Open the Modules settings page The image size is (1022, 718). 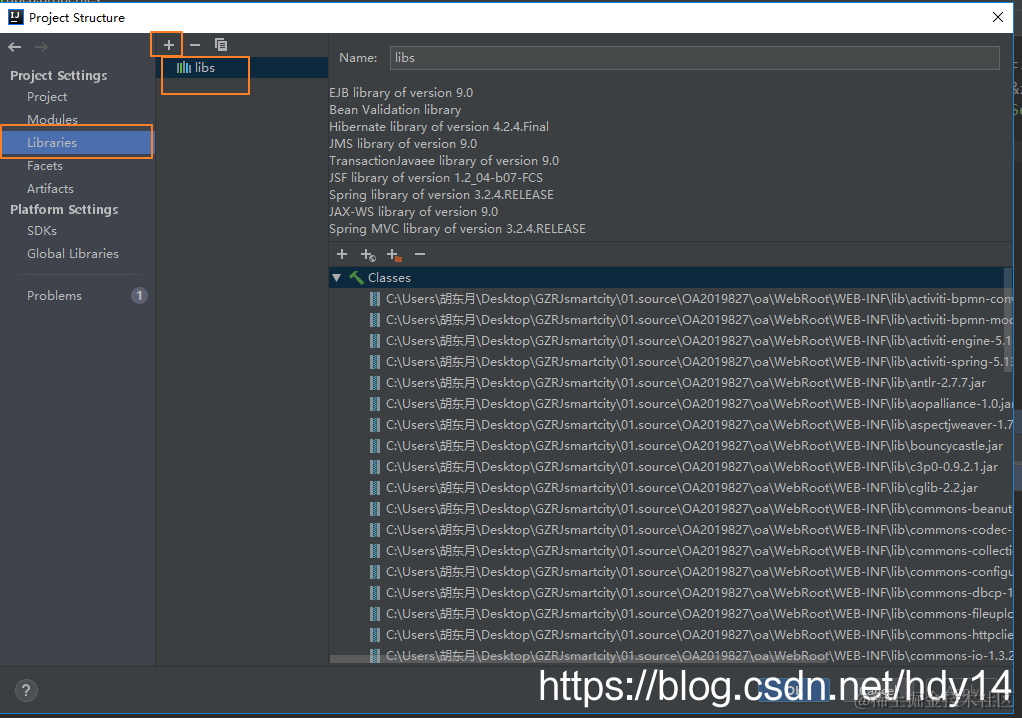(x=52, y=120)
